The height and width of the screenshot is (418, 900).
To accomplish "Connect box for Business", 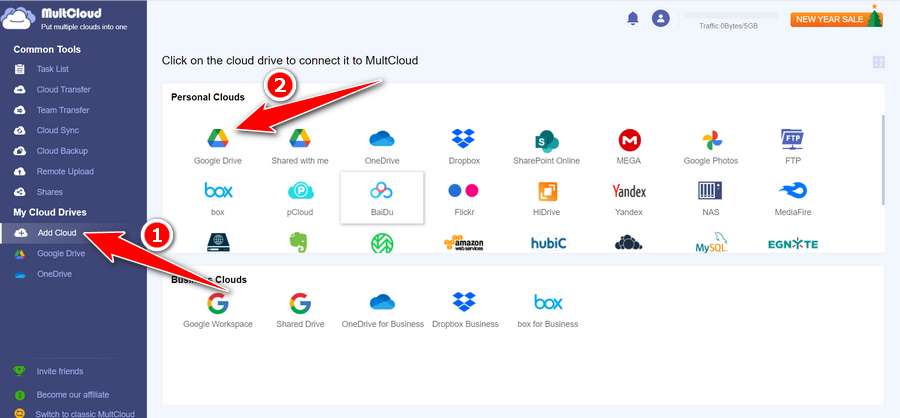I will pos(547,310).
